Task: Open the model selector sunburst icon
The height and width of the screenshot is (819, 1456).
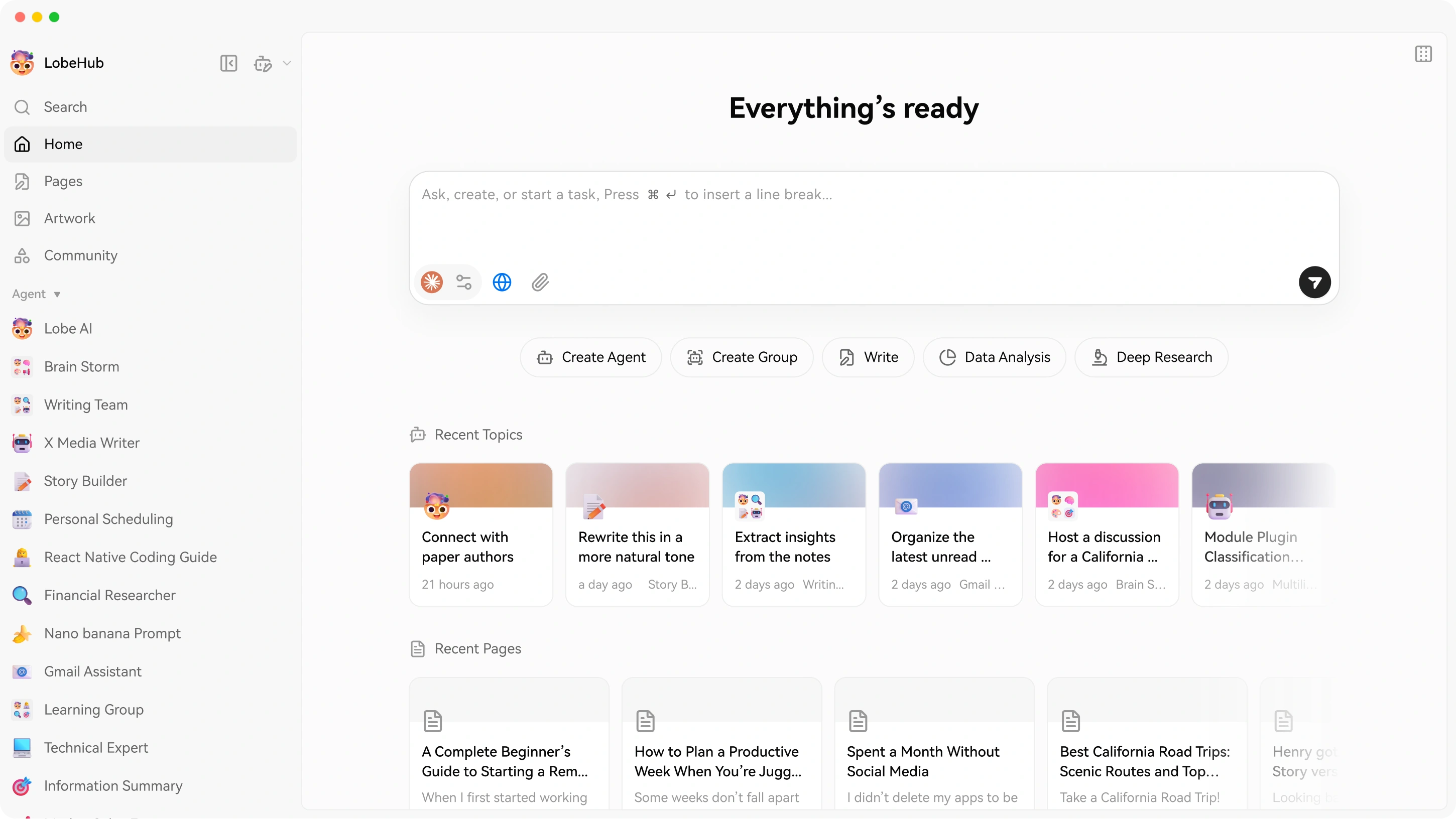Action: point(432,282)
